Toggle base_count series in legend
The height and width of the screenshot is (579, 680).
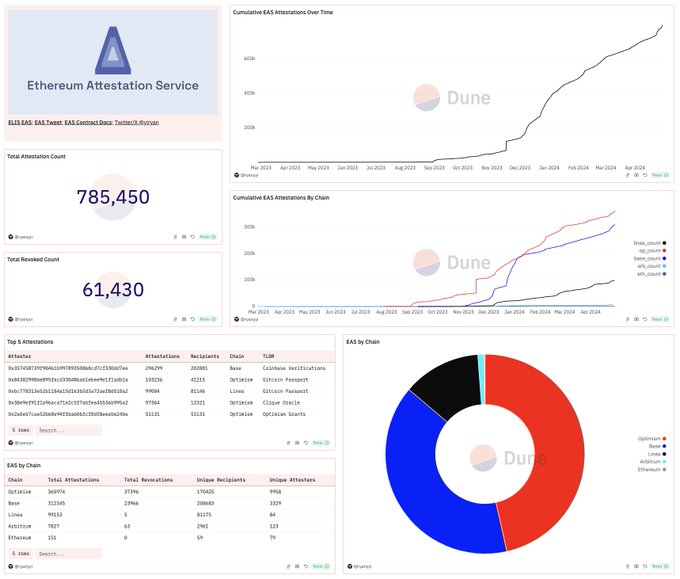(x=650, y=258)
